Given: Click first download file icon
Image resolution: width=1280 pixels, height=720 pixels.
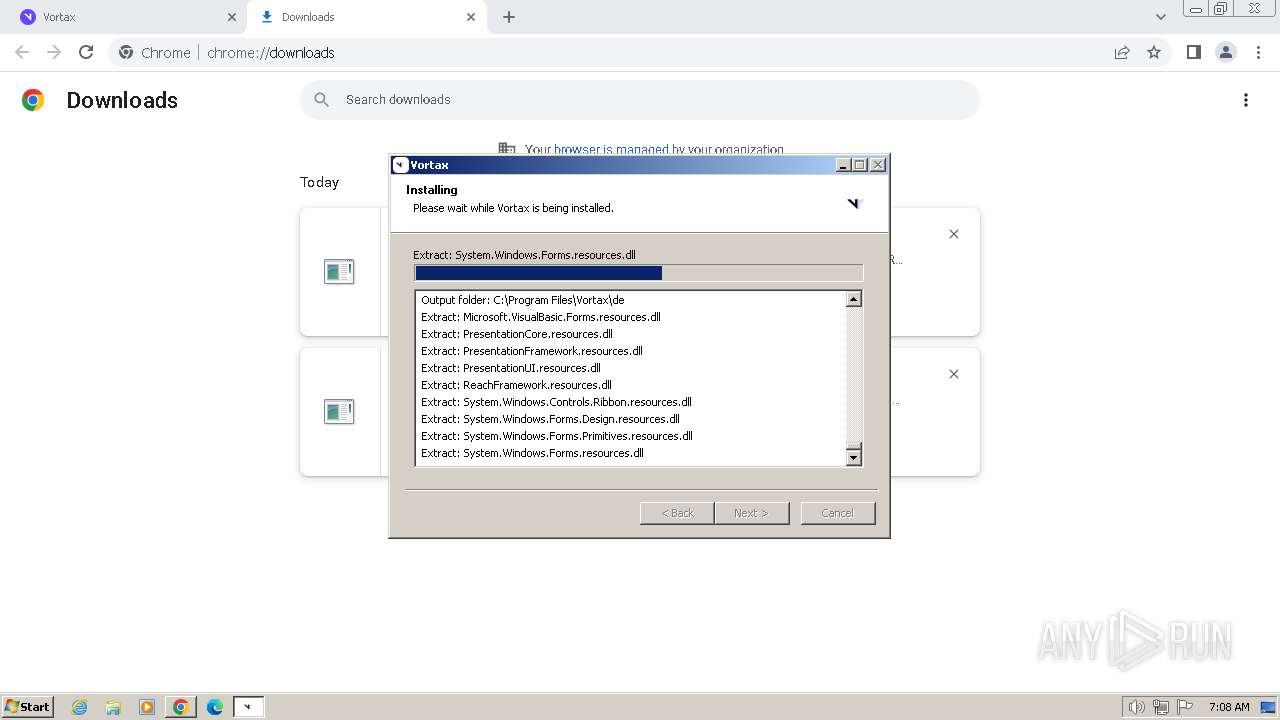Looking at the screenshot, I should click(339, 271).
